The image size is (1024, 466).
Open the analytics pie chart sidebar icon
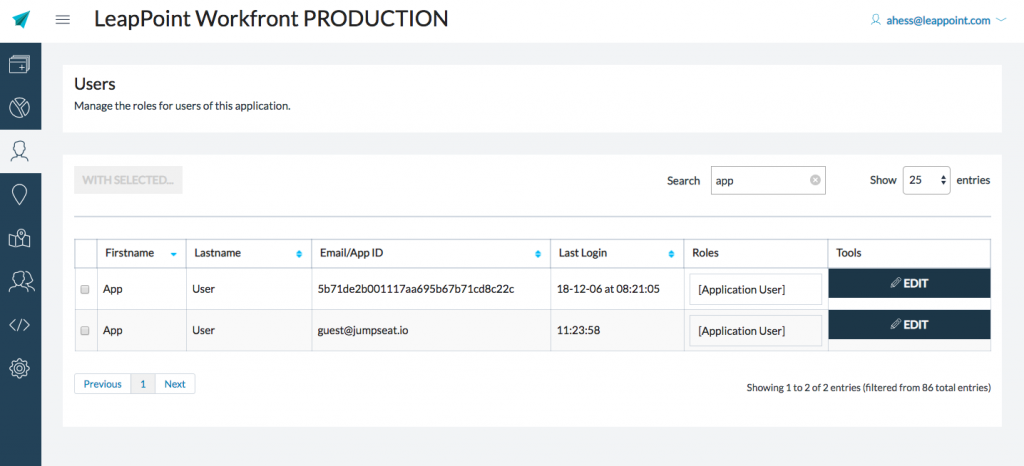(x=20, y=108)
